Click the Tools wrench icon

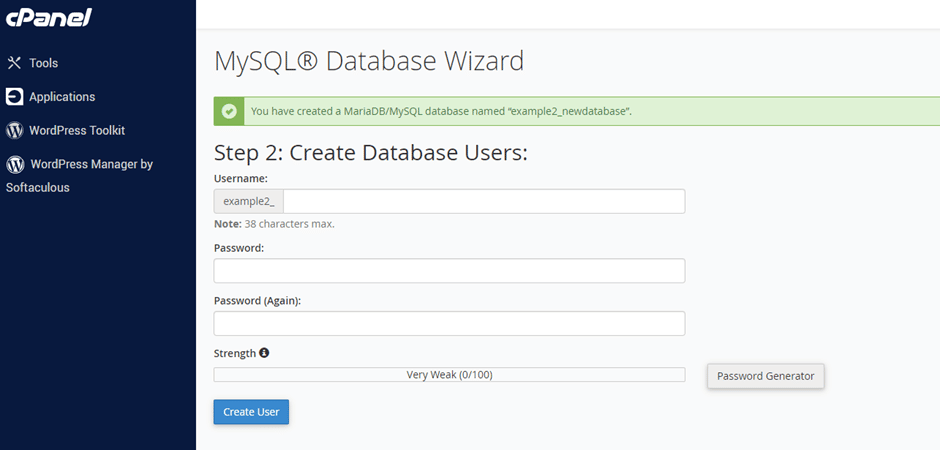[14, 63]
